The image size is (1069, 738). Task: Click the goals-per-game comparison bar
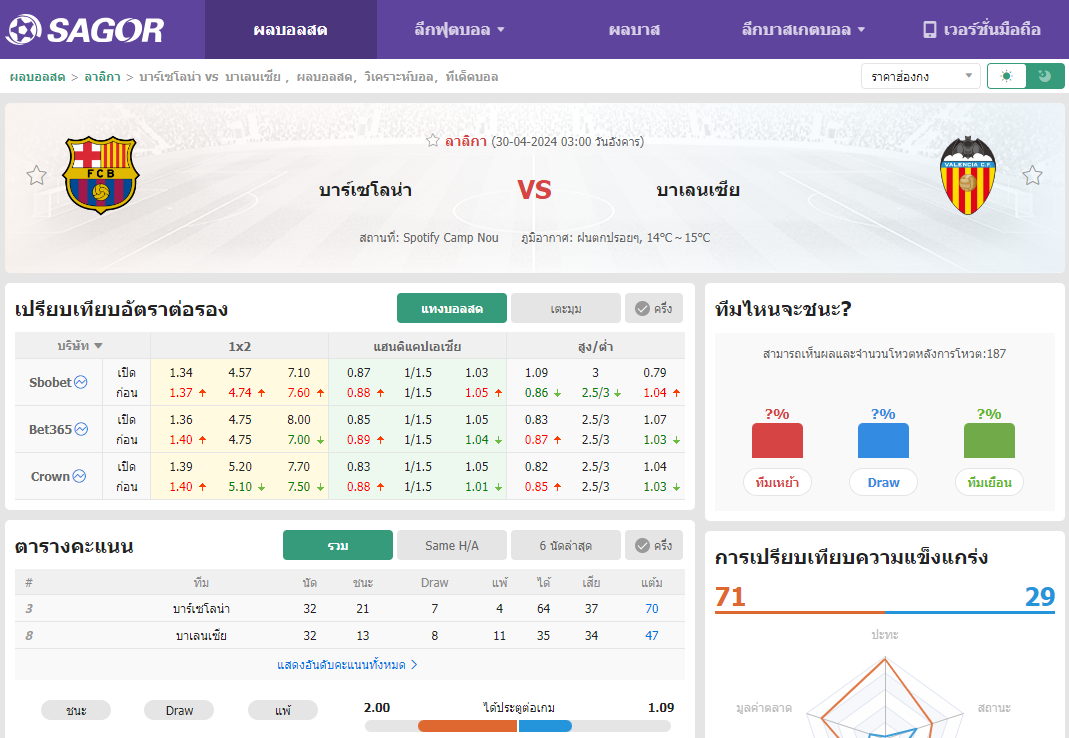click(x=517, y=726)
